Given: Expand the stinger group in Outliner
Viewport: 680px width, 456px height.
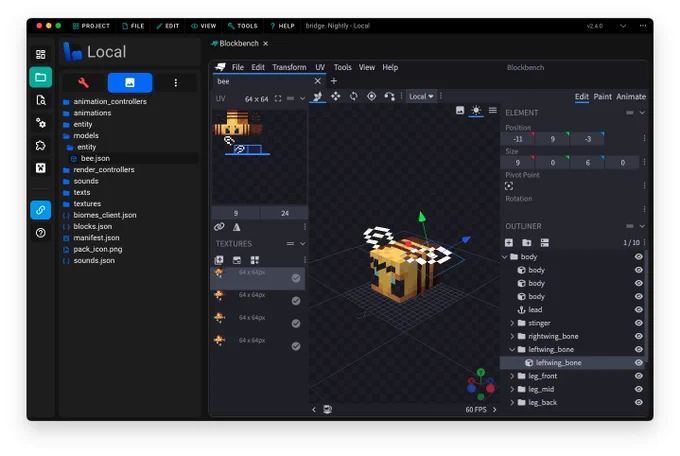Looking at the screenshot, I should (512, 323).
